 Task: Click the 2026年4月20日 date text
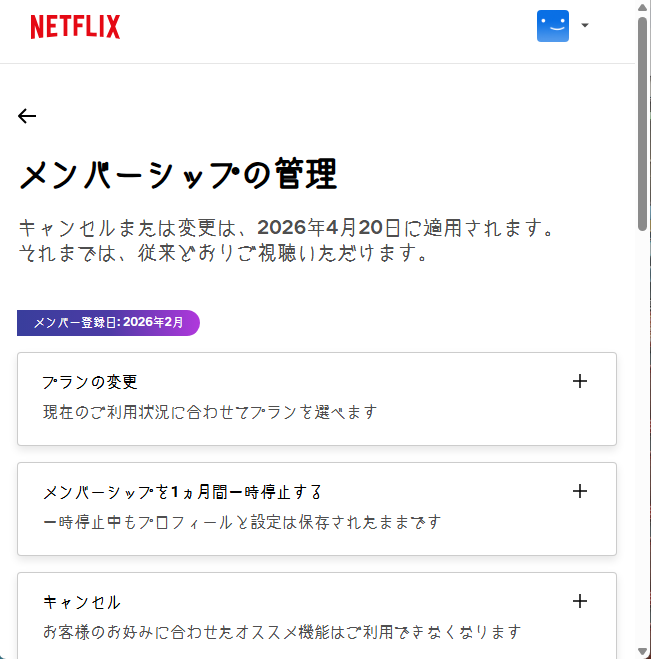click(330, 228)
